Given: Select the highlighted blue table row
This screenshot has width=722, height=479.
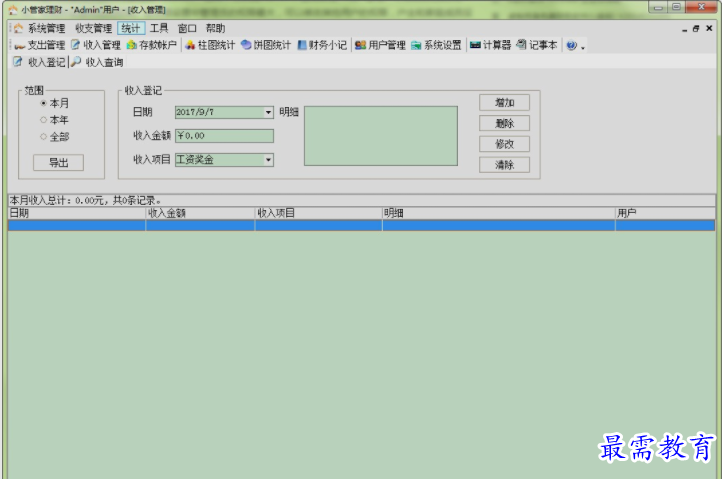Looking at the screenshot, I should [x=361, y=226].
